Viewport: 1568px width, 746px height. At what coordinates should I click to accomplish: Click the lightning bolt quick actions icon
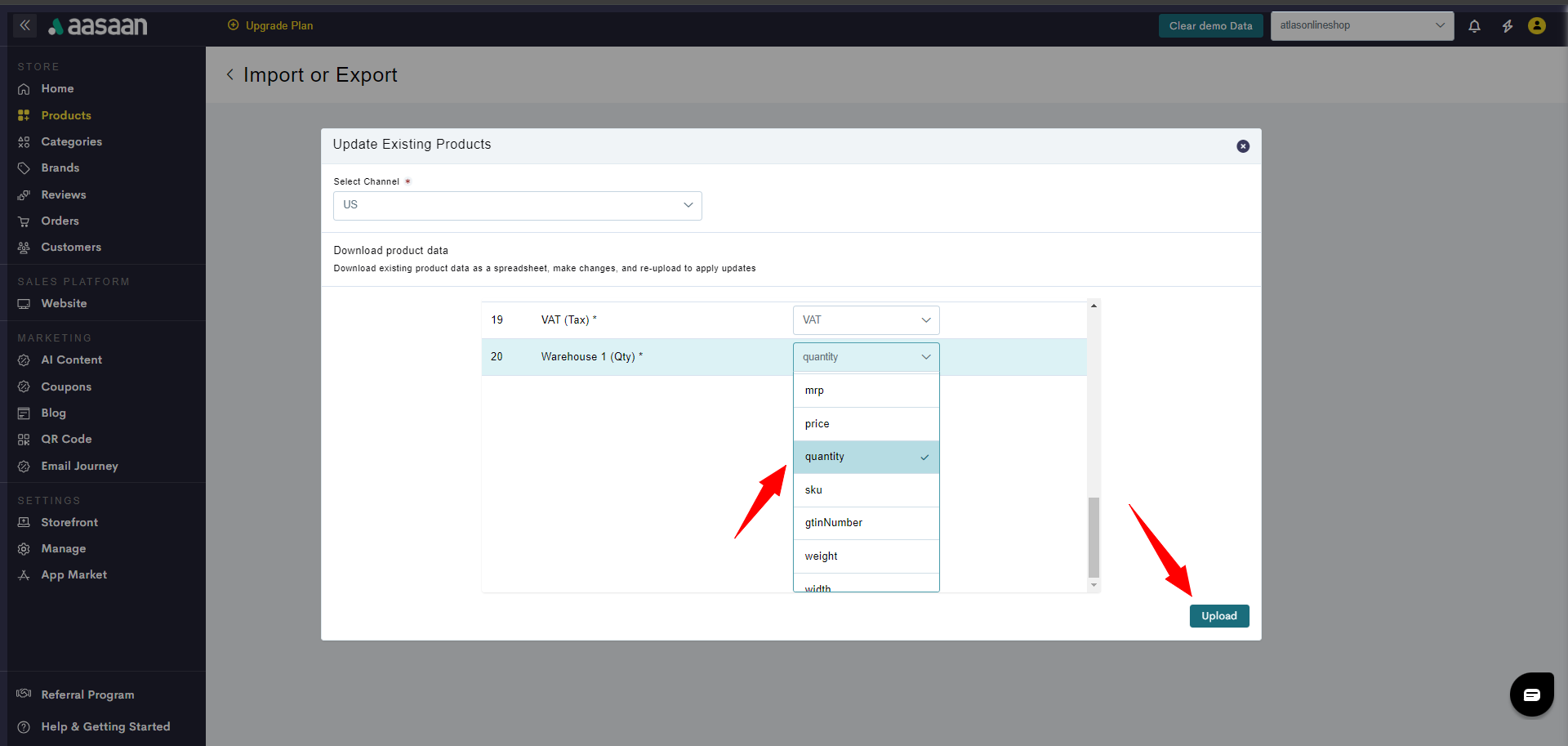[1507, 26]
